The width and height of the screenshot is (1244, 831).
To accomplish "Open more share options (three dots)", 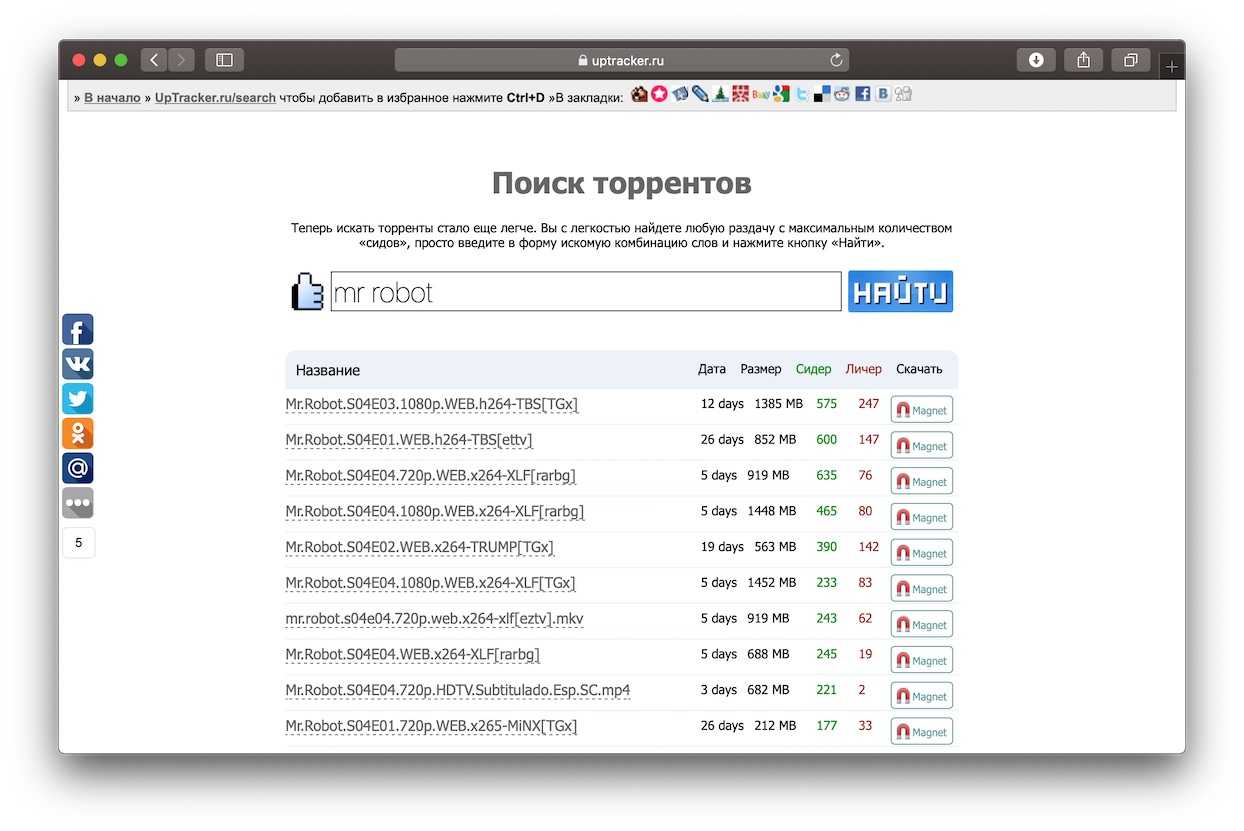I will tap(78, 502).
